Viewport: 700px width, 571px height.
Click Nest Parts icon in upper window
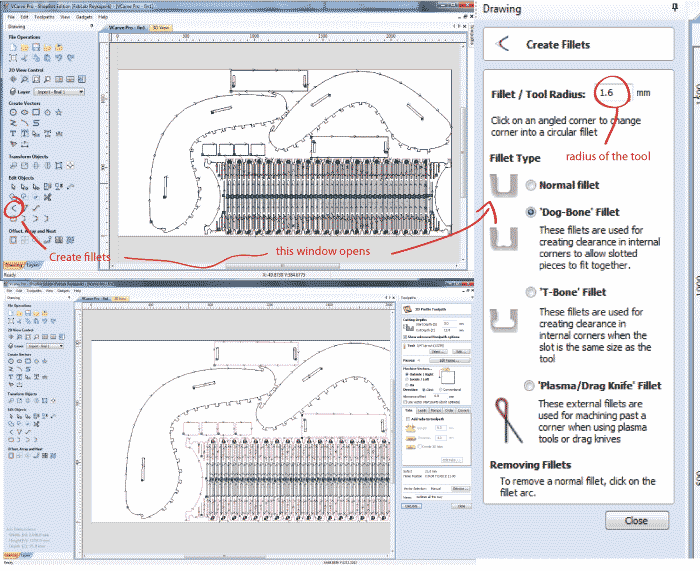point(70,240)
